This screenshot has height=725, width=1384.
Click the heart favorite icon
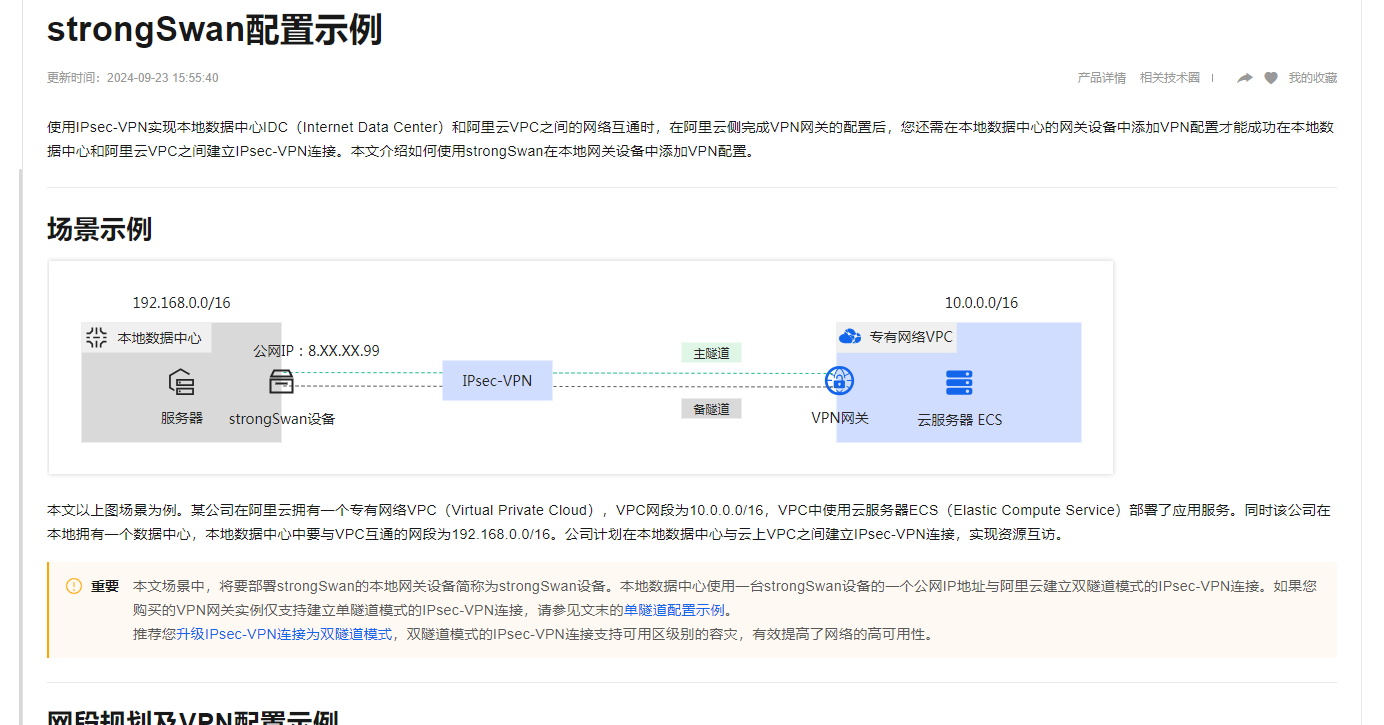point(1271,78)
